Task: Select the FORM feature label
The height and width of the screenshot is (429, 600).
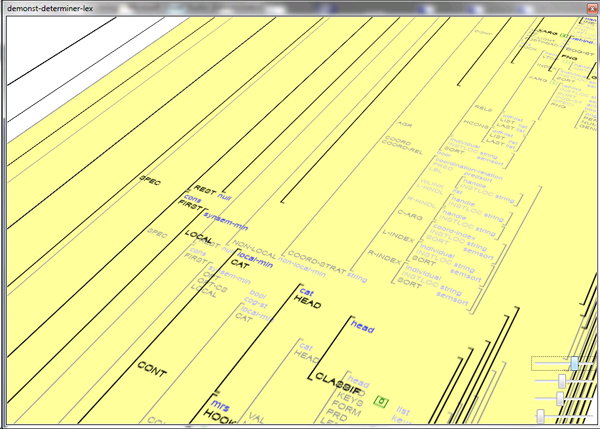Action: click(x=346, y=408)
